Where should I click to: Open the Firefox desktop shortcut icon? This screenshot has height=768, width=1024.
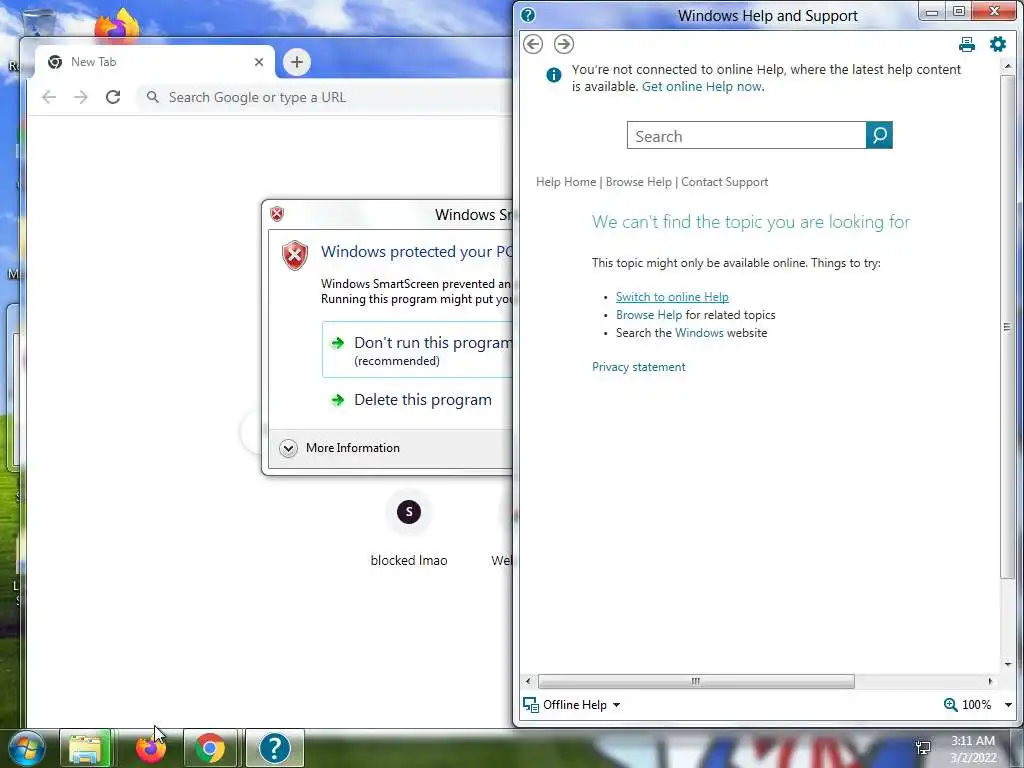[118, 26]
